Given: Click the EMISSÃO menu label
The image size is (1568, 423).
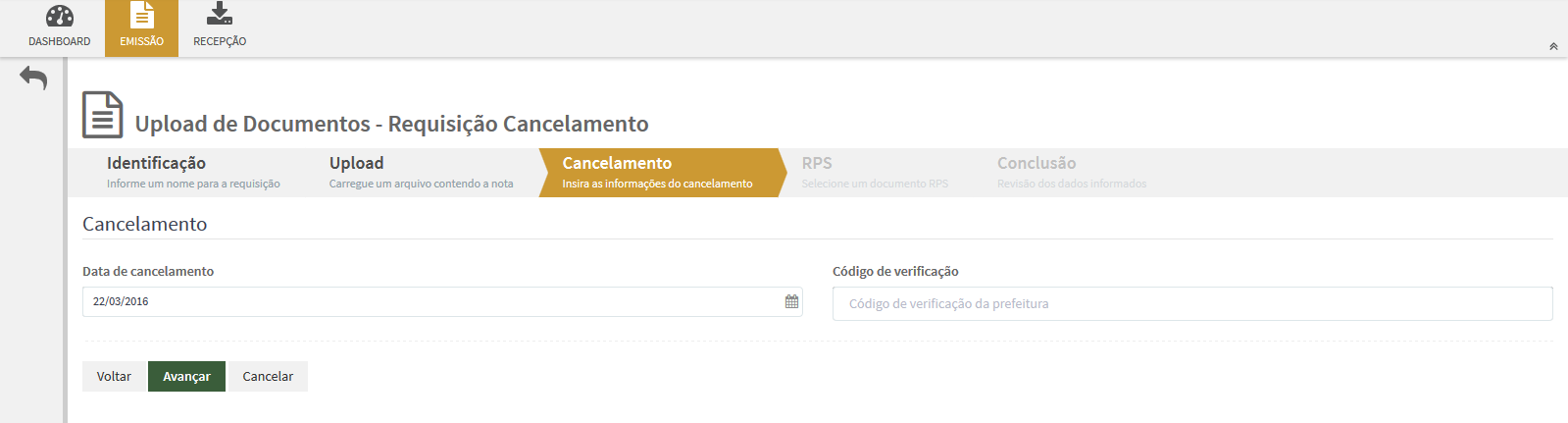Looking at the screenshot, I should [142, 41].
